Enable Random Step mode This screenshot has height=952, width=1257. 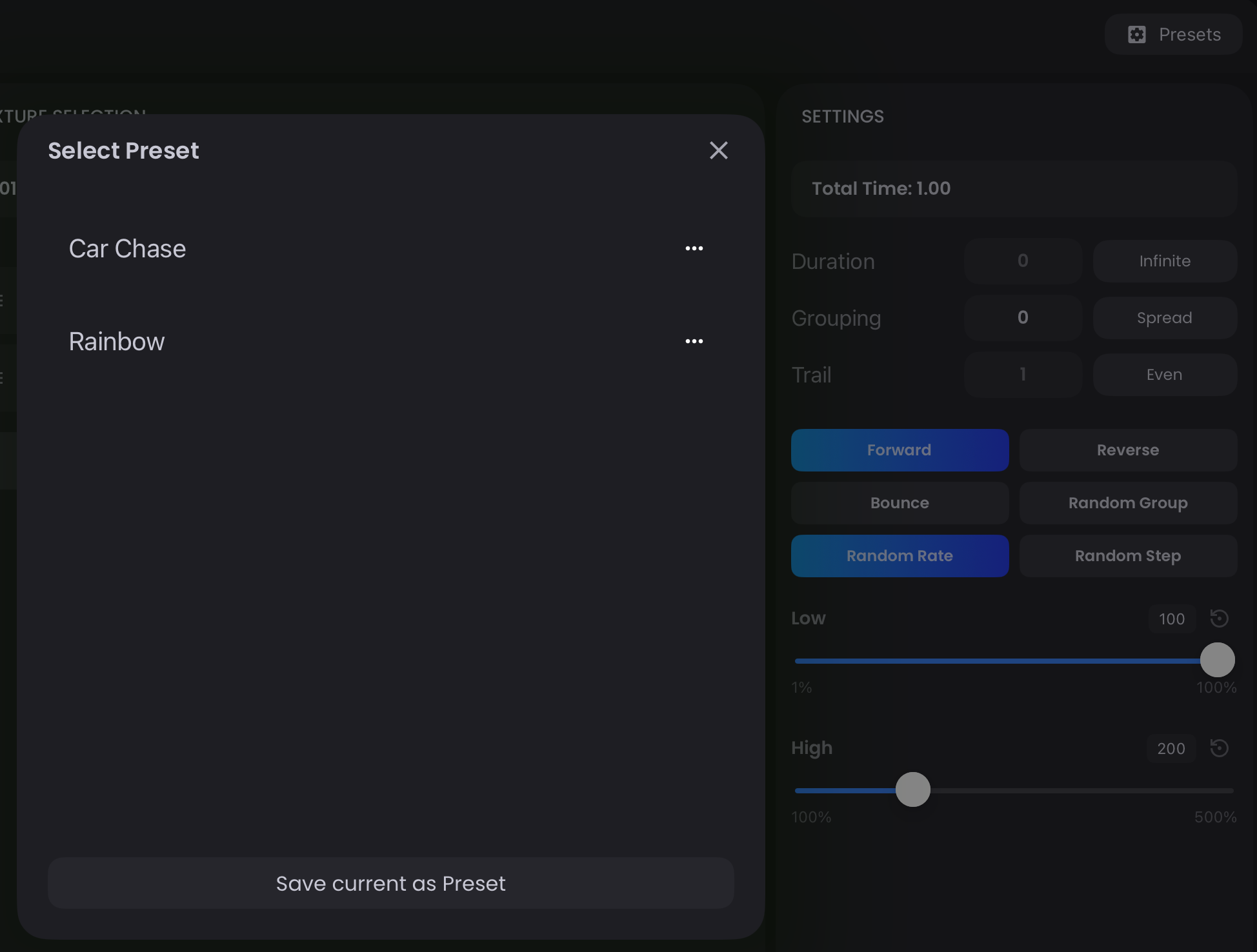(1127, 555)
